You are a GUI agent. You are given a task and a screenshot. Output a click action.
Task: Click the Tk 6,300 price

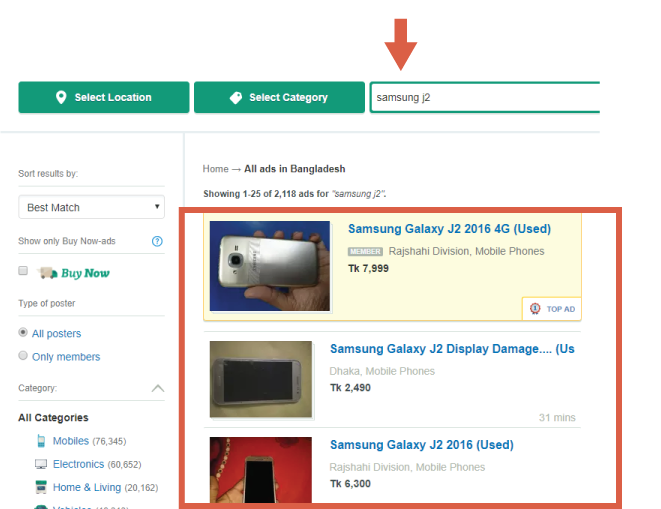350,484
